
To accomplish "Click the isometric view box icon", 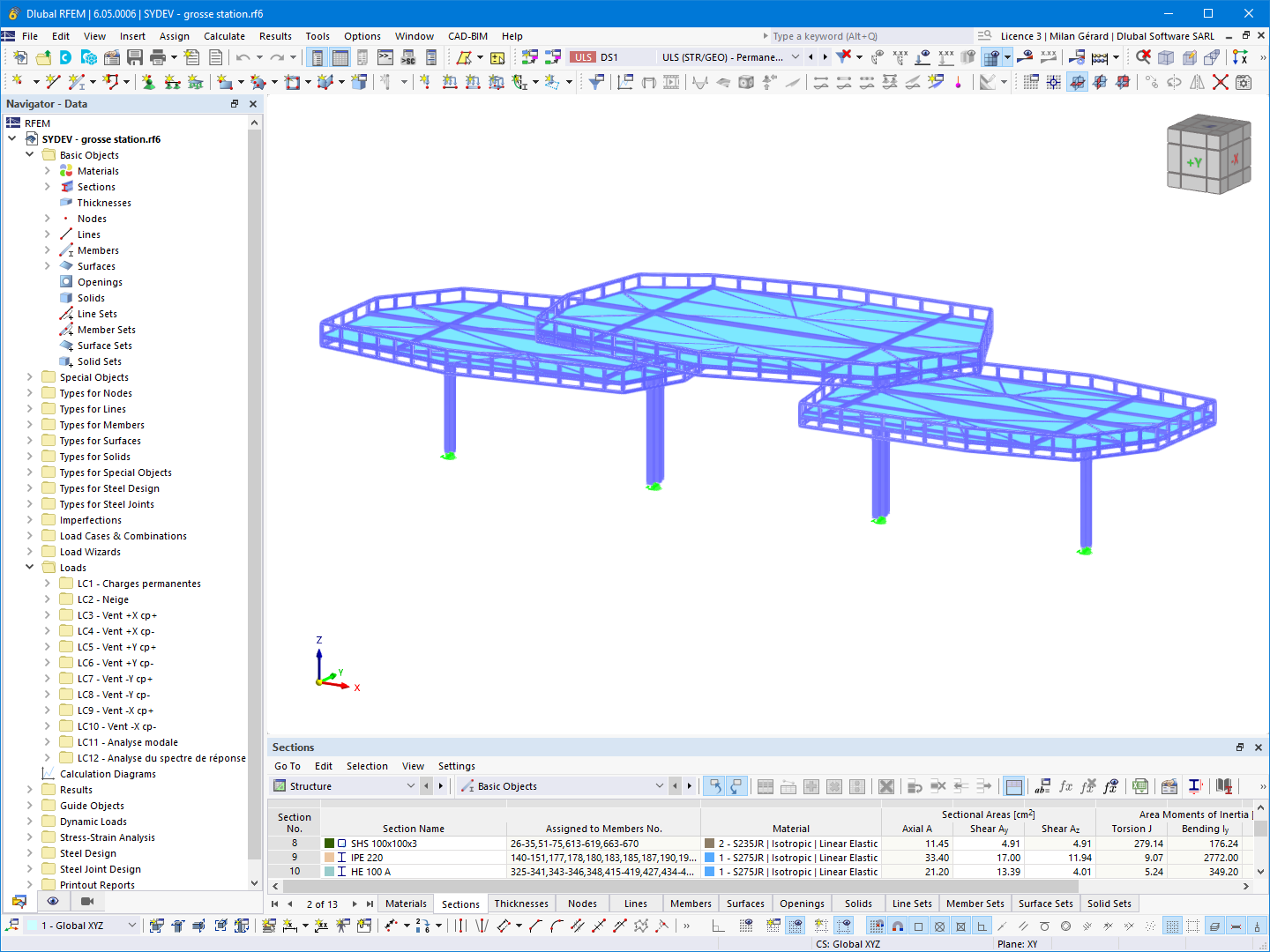I will [x=1166, y=57].
